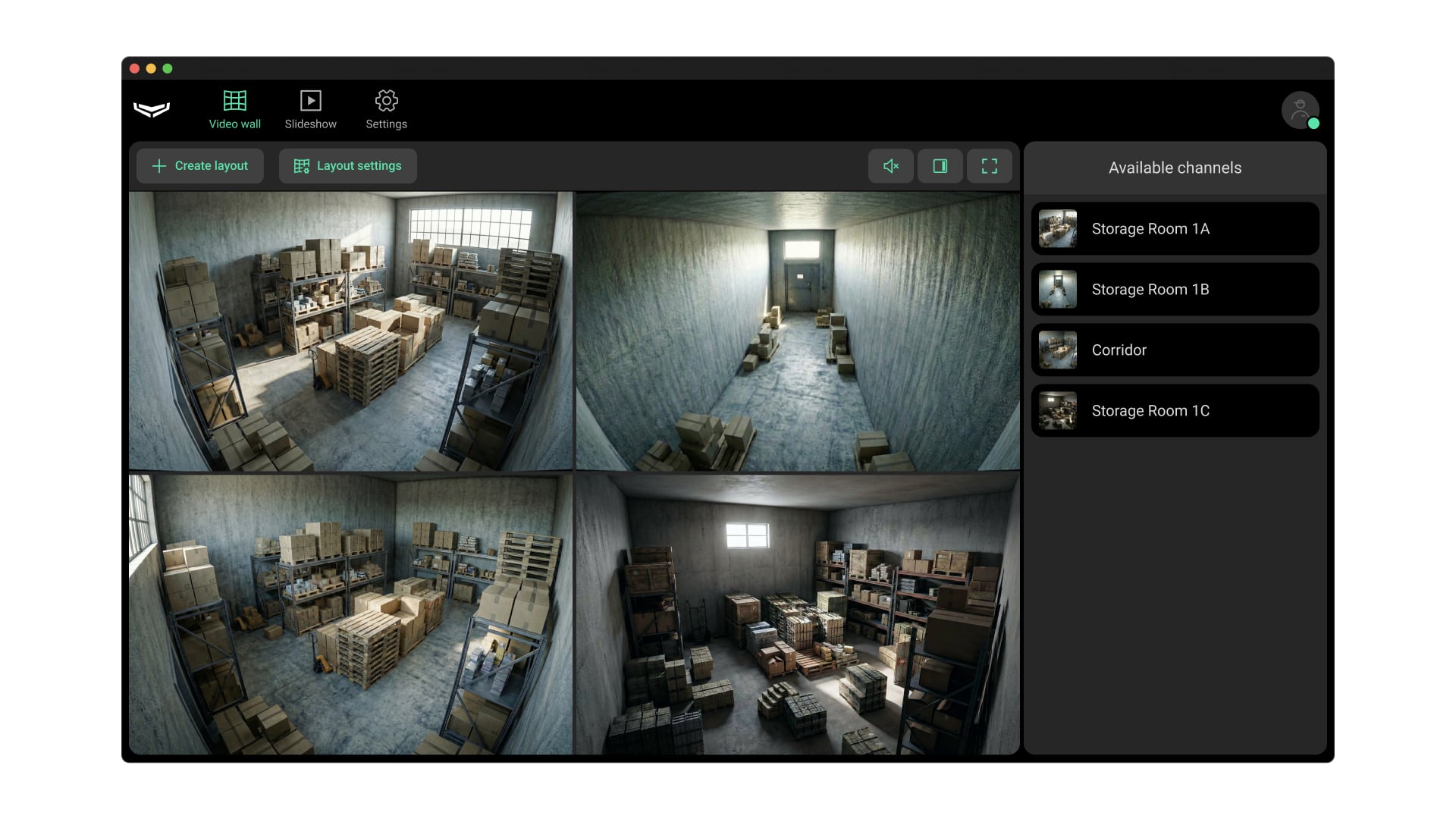Click the user profile avatar icon
Viewport: 1456px width, 819px height.
1299,109
